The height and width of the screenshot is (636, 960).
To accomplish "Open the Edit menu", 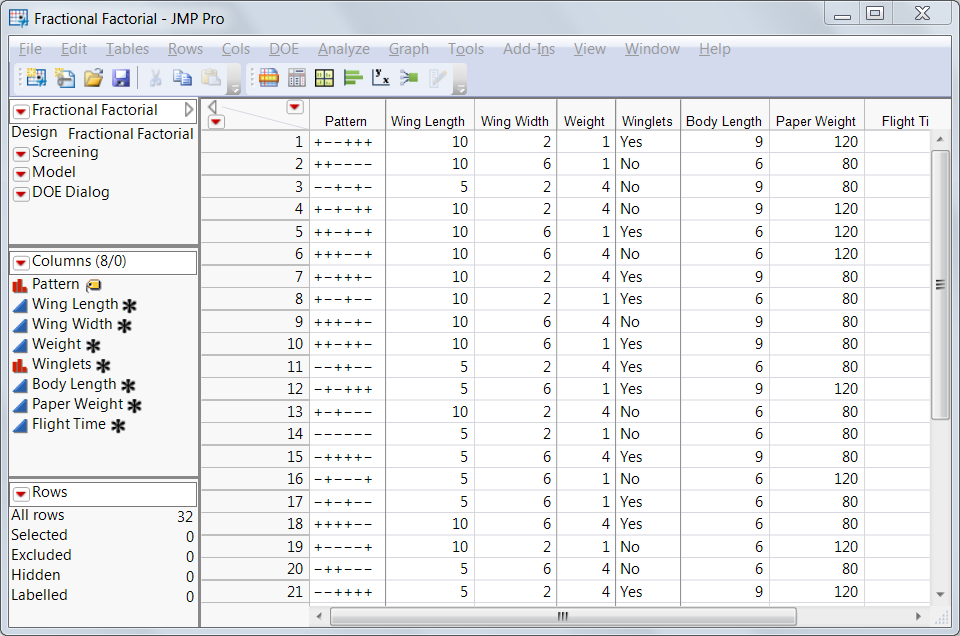I will [x=74, y=49].
